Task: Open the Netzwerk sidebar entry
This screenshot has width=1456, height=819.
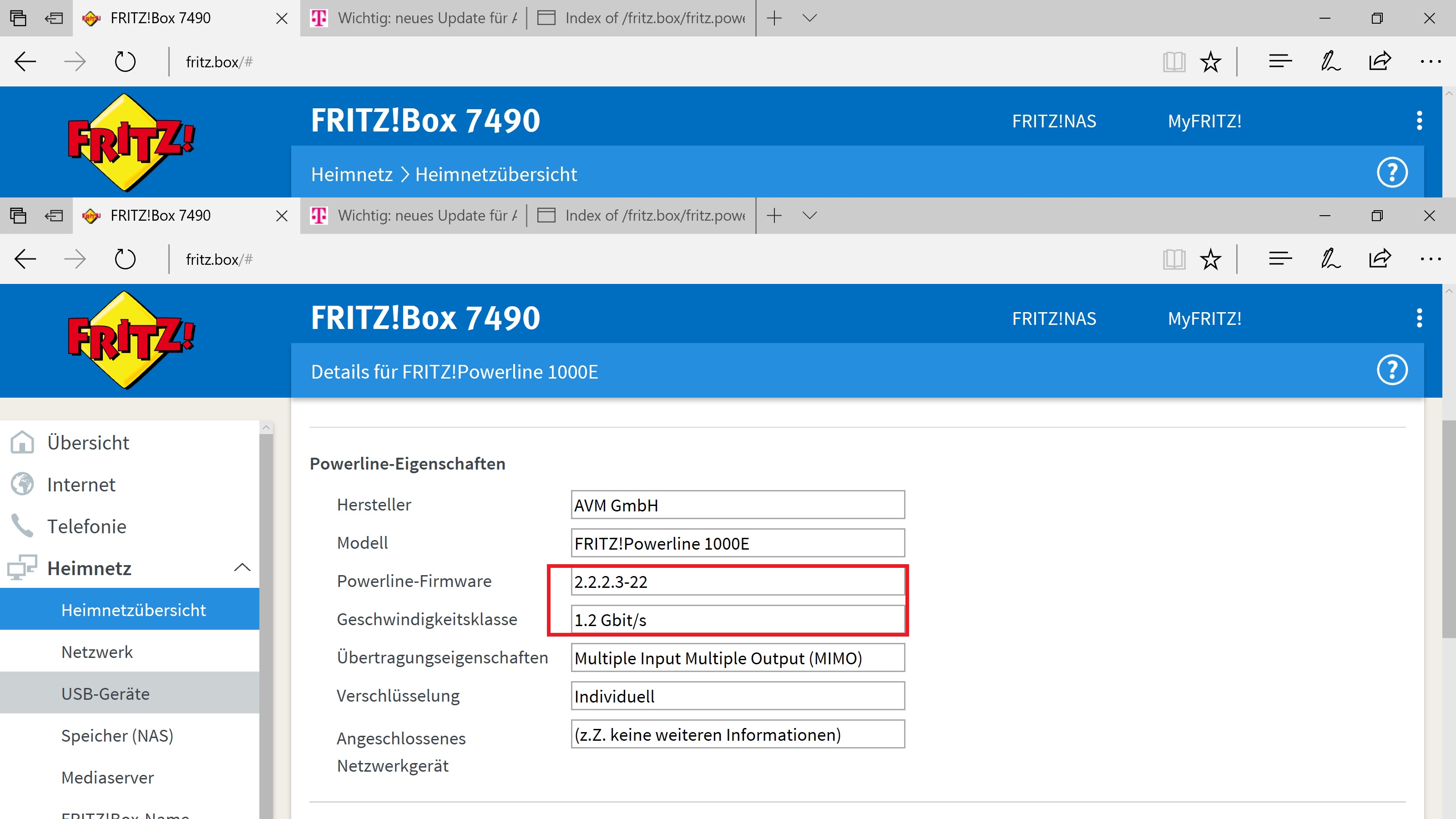Action: [x=97, y=652]
